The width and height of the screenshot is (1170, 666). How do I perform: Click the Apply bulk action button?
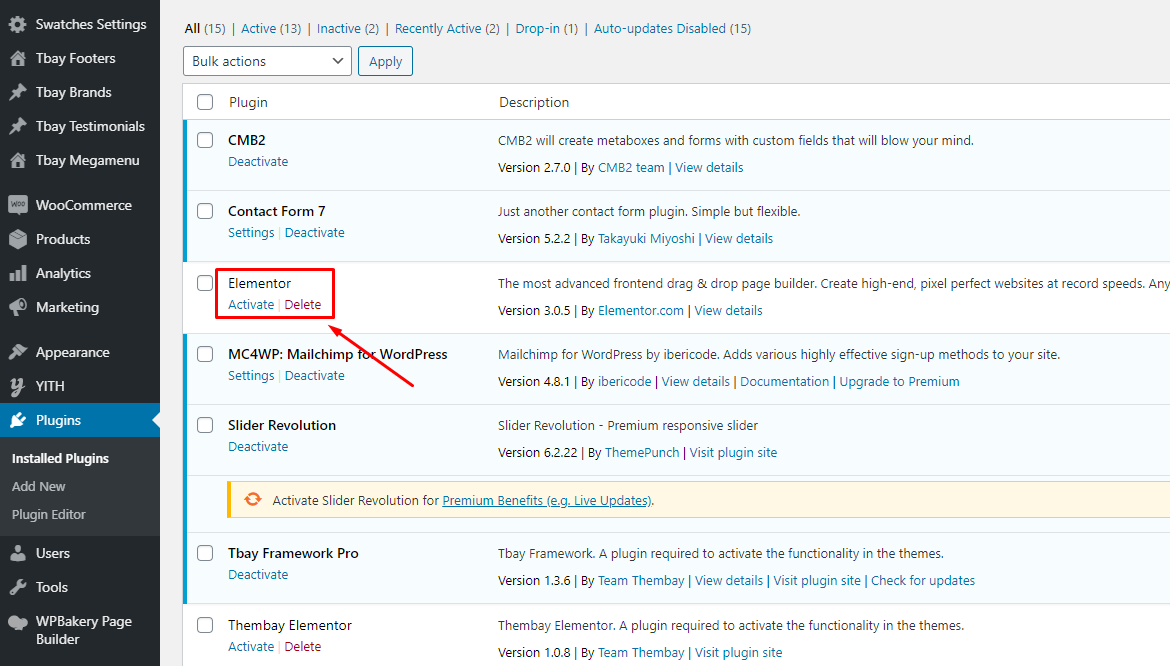[385, 61]
